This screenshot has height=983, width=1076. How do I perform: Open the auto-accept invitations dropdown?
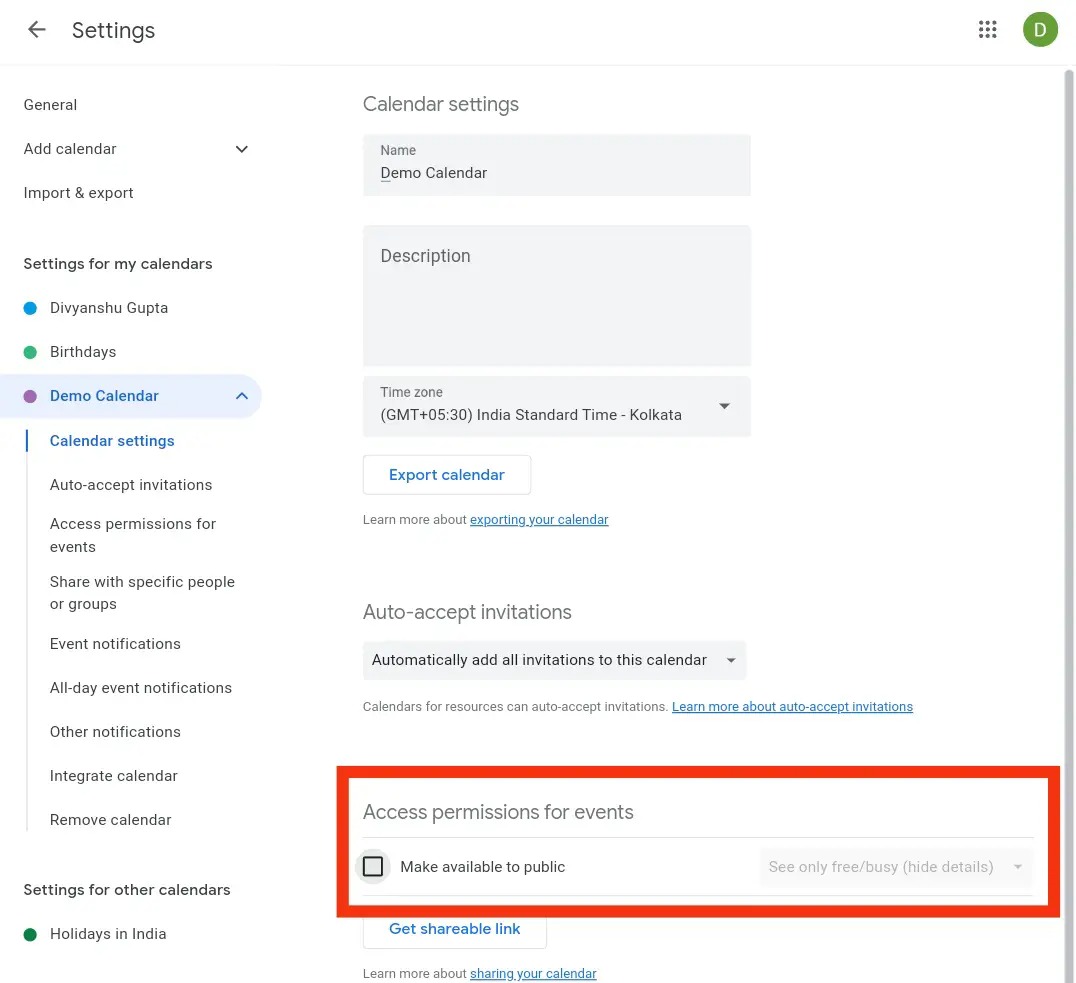[x=731, y=661]
